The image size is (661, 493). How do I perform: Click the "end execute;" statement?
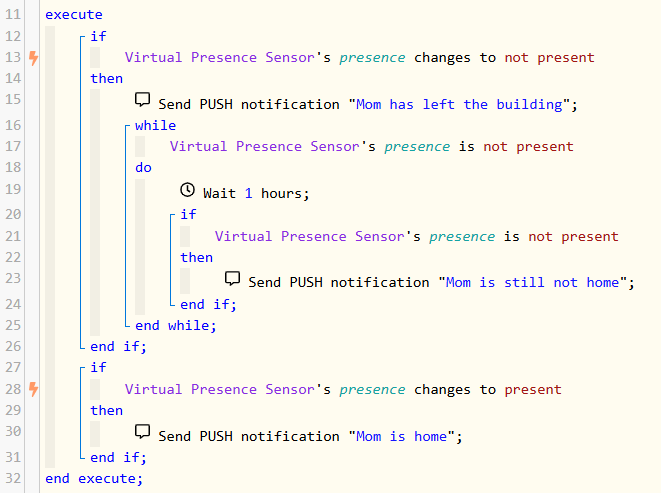94,479
